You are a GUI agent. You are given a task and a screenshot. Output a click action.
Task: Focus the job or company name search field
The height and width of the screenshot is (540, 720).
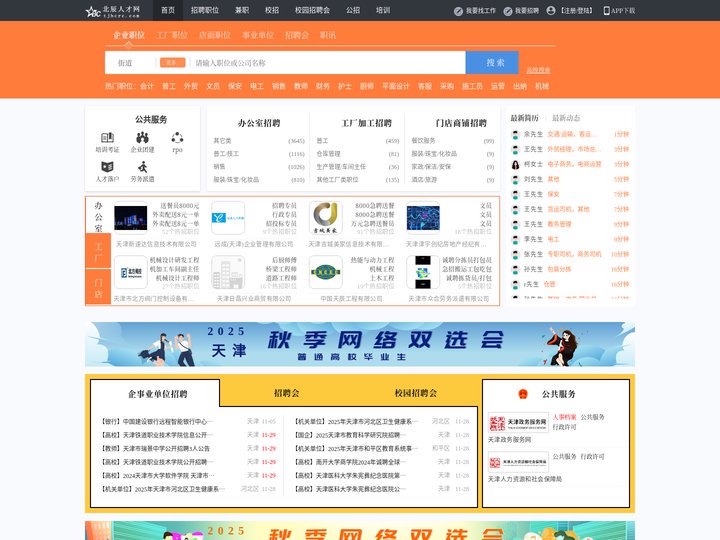pyautogui.click(x=328, y=63)
